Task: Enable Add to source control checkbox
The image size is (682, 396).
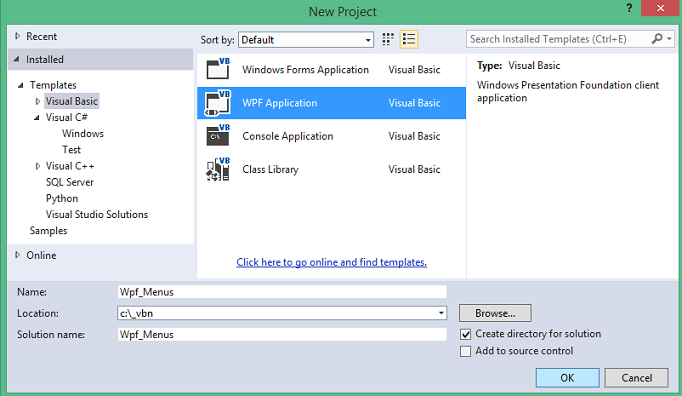Action: click(x=465, y=351)
